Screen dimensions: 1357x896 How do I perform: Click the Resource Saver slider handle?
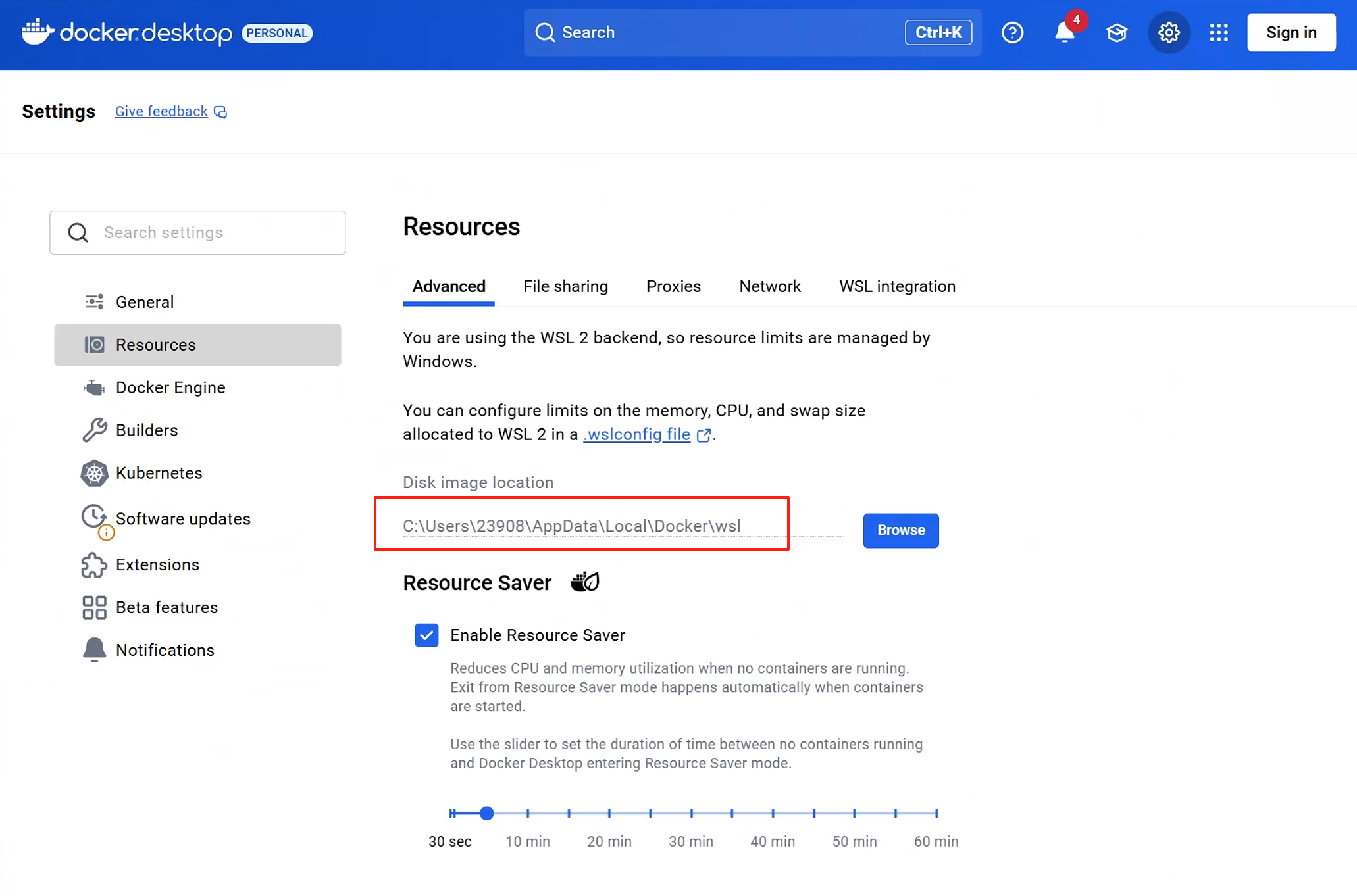pyautogui.click(x=486, y=813)
